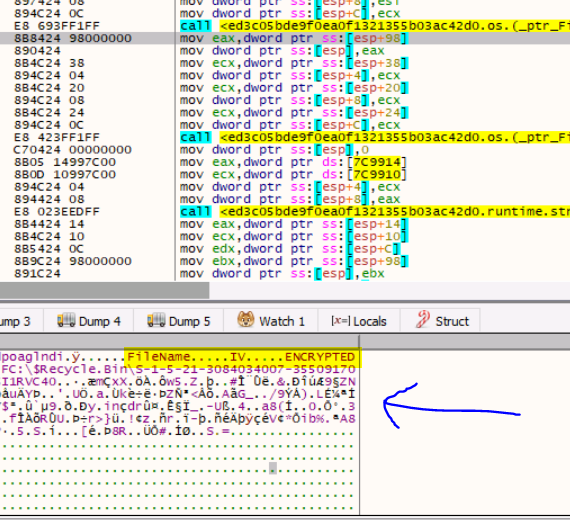Switch to the Dump 4 tab
The image size is (570, 526).
point(88,321)
